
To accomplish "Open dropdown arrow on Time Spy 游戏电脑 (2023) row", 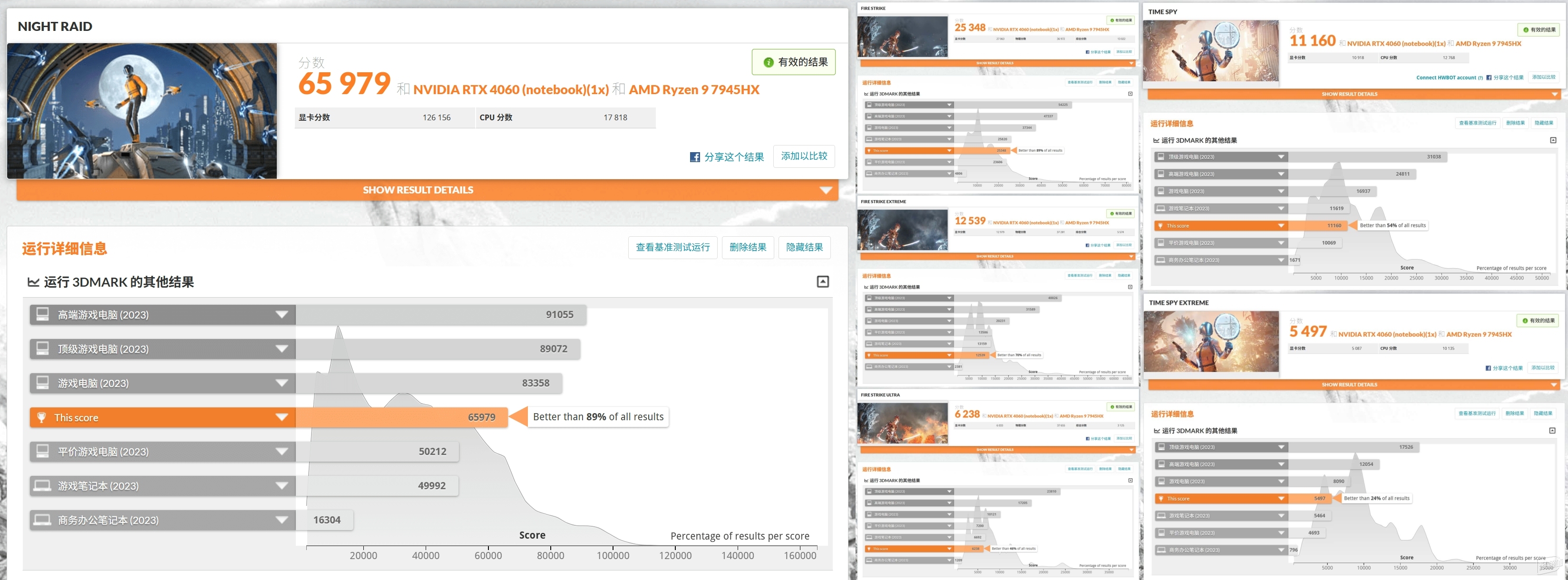I will 1281,191.
